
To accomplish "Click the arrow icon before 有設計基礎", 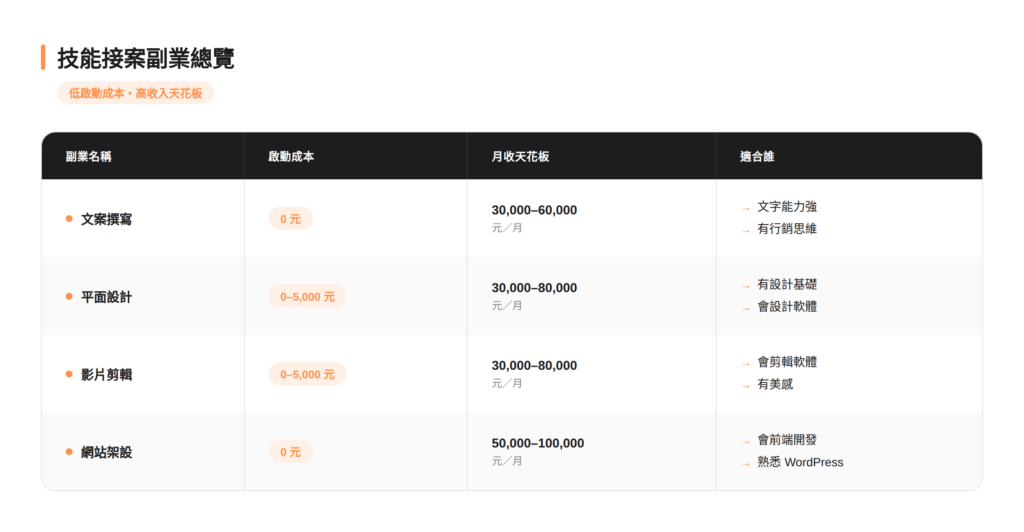I will point(746,286).
